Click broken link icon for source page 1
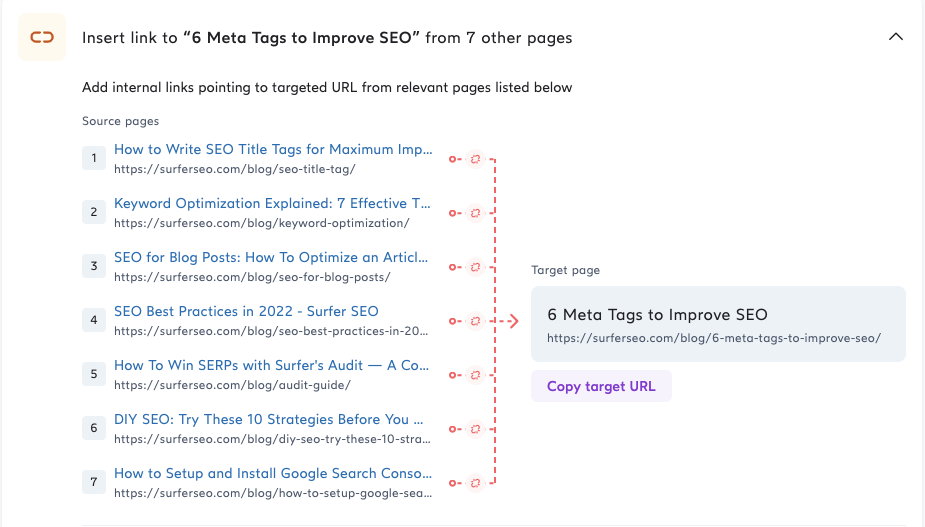This screenshot has width=925, height=527. point(475,159)
